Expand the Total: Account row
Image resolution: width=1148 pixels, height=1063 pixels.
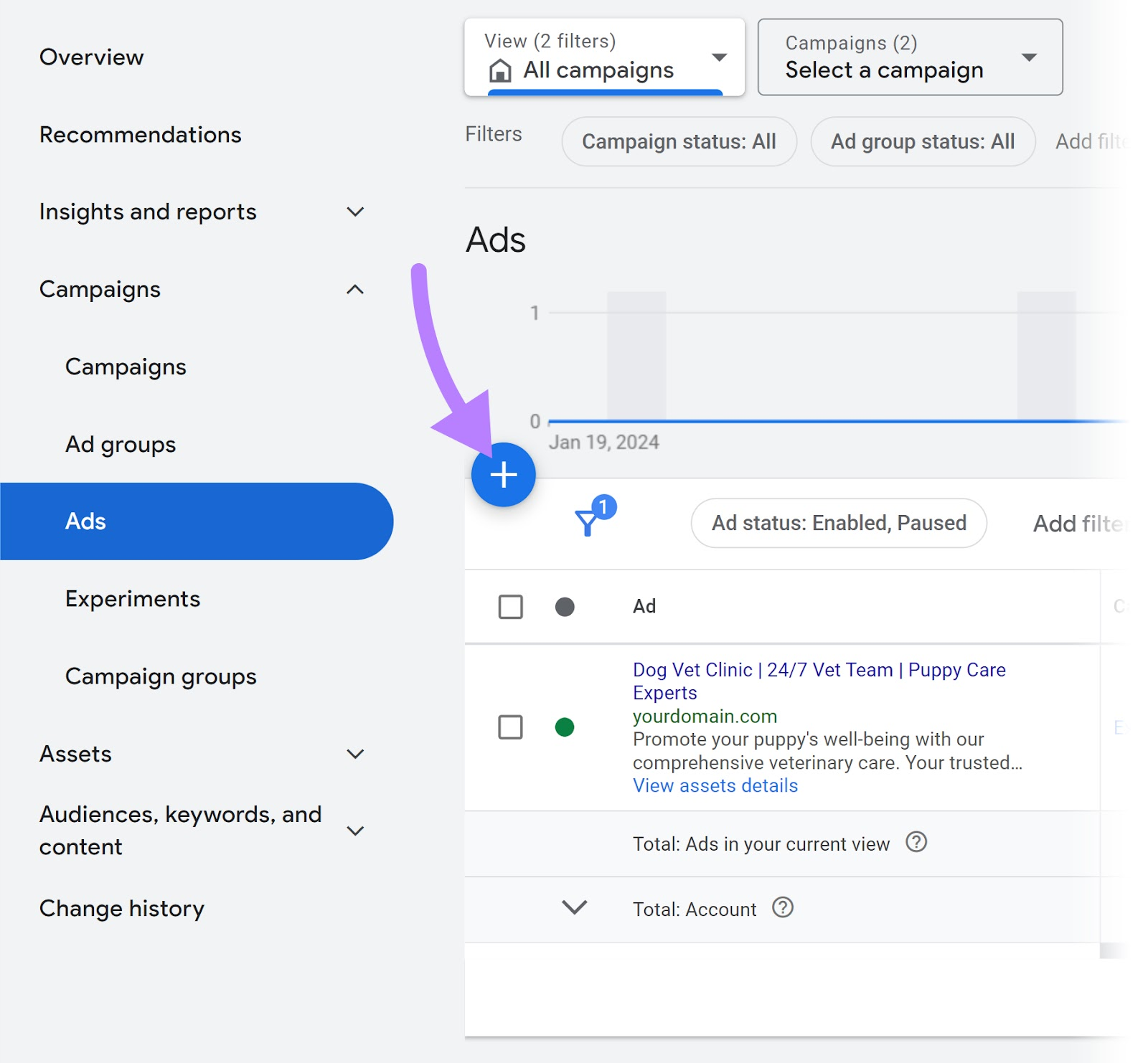(x=574, y=908)
